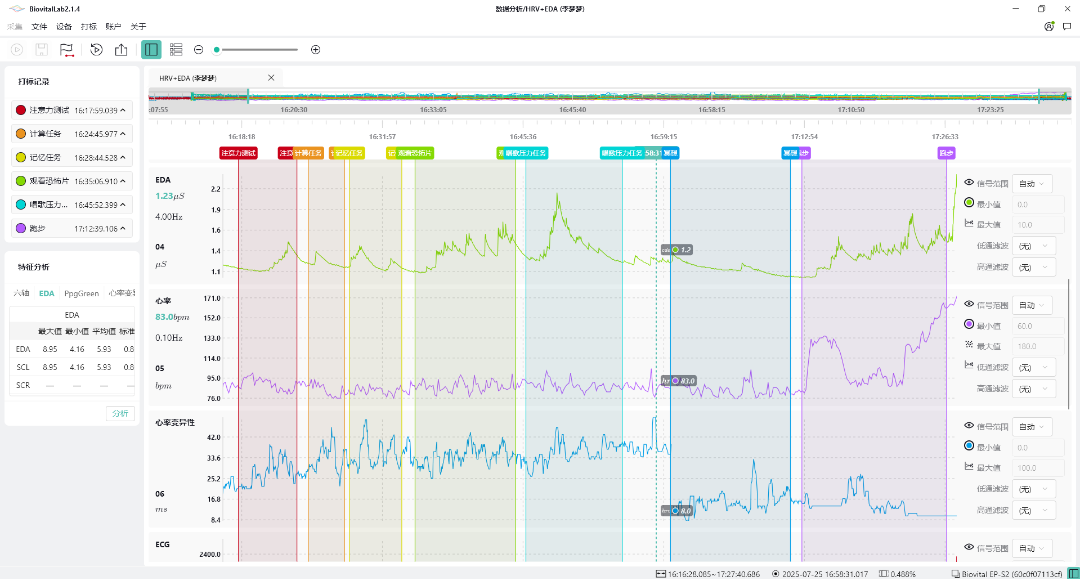
Task: Click the replay icon in the toolbar
Action: pos(96,49)
